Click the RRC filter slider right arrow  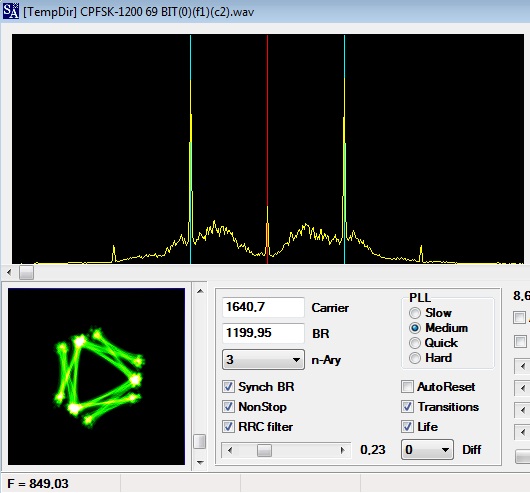coord(342,450)
